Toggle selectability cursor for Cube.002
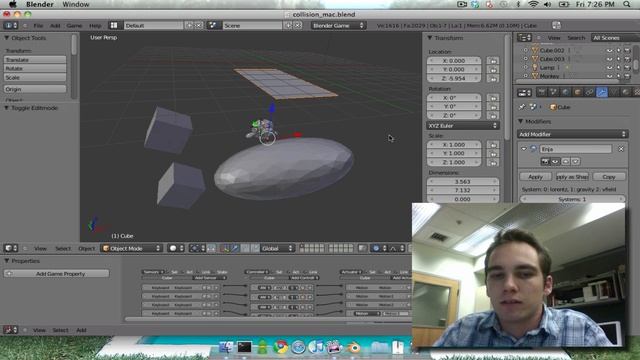Viewport: 640px width, 360px height. coord(618,51)
